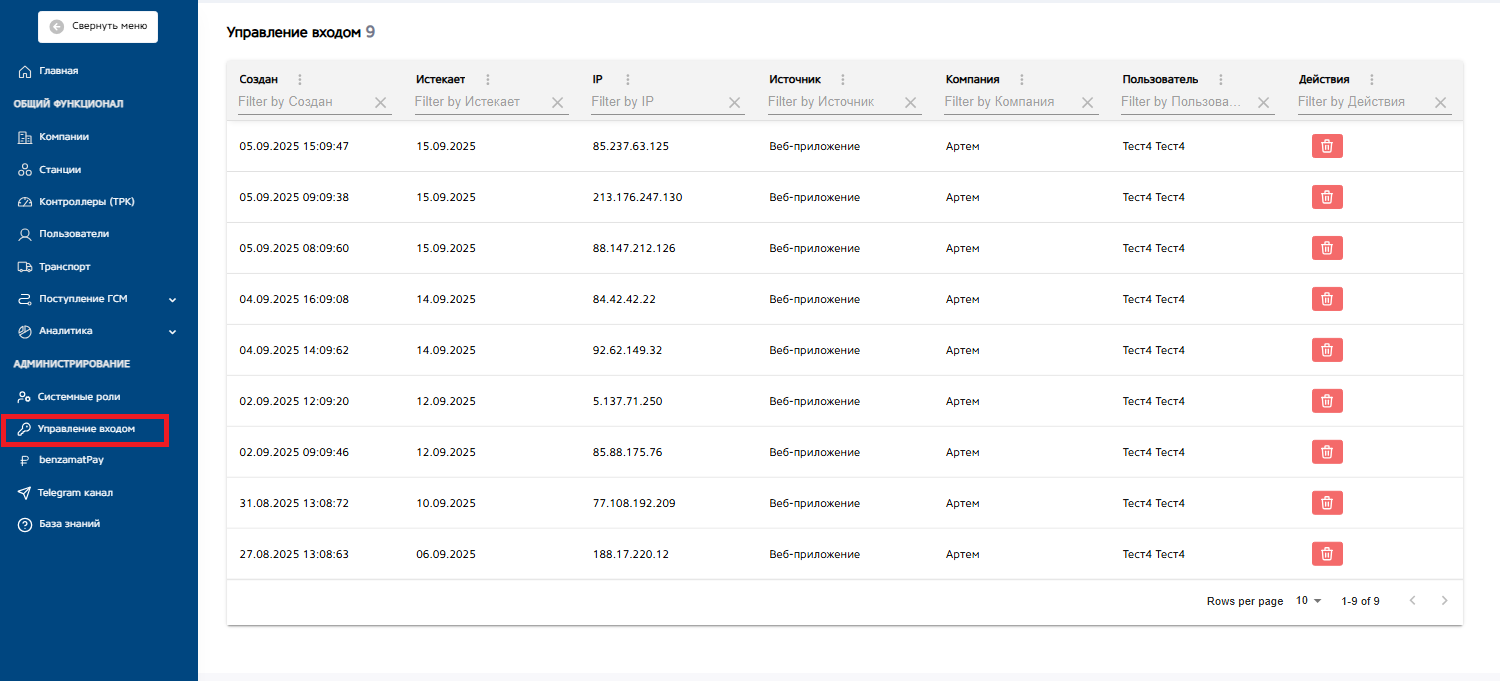Go to Компании in sidebar
The image size is (1500, 681).
[x=64, y=137]
